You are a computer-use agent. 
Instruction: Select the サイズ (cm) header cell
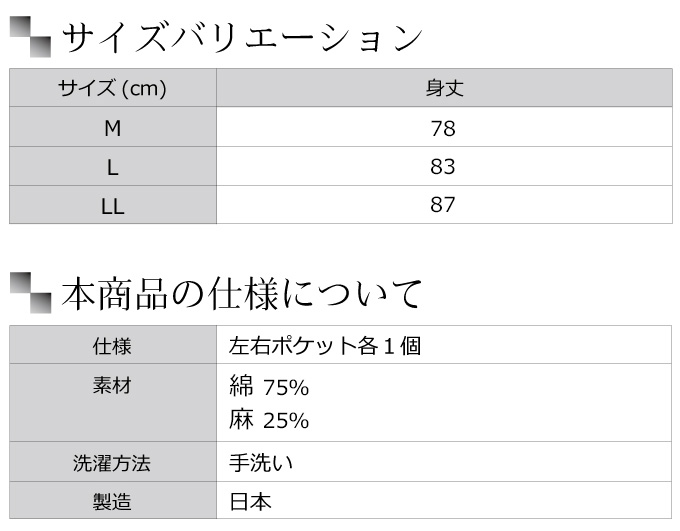[113, 88]
